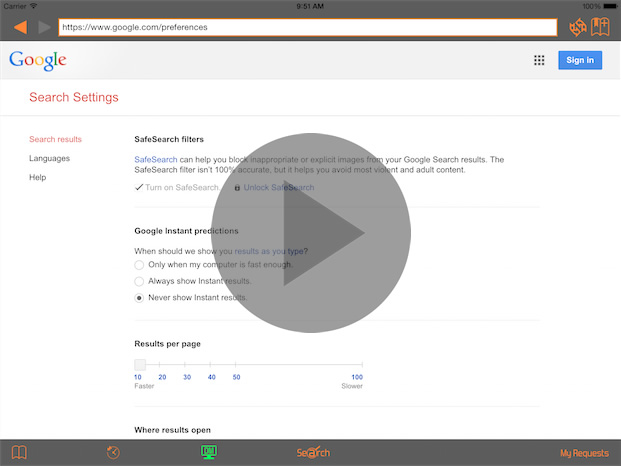The height and width of the screenshot is (466, 621).
Task: Click the blue Sign in button
Action: coord(580,60)
